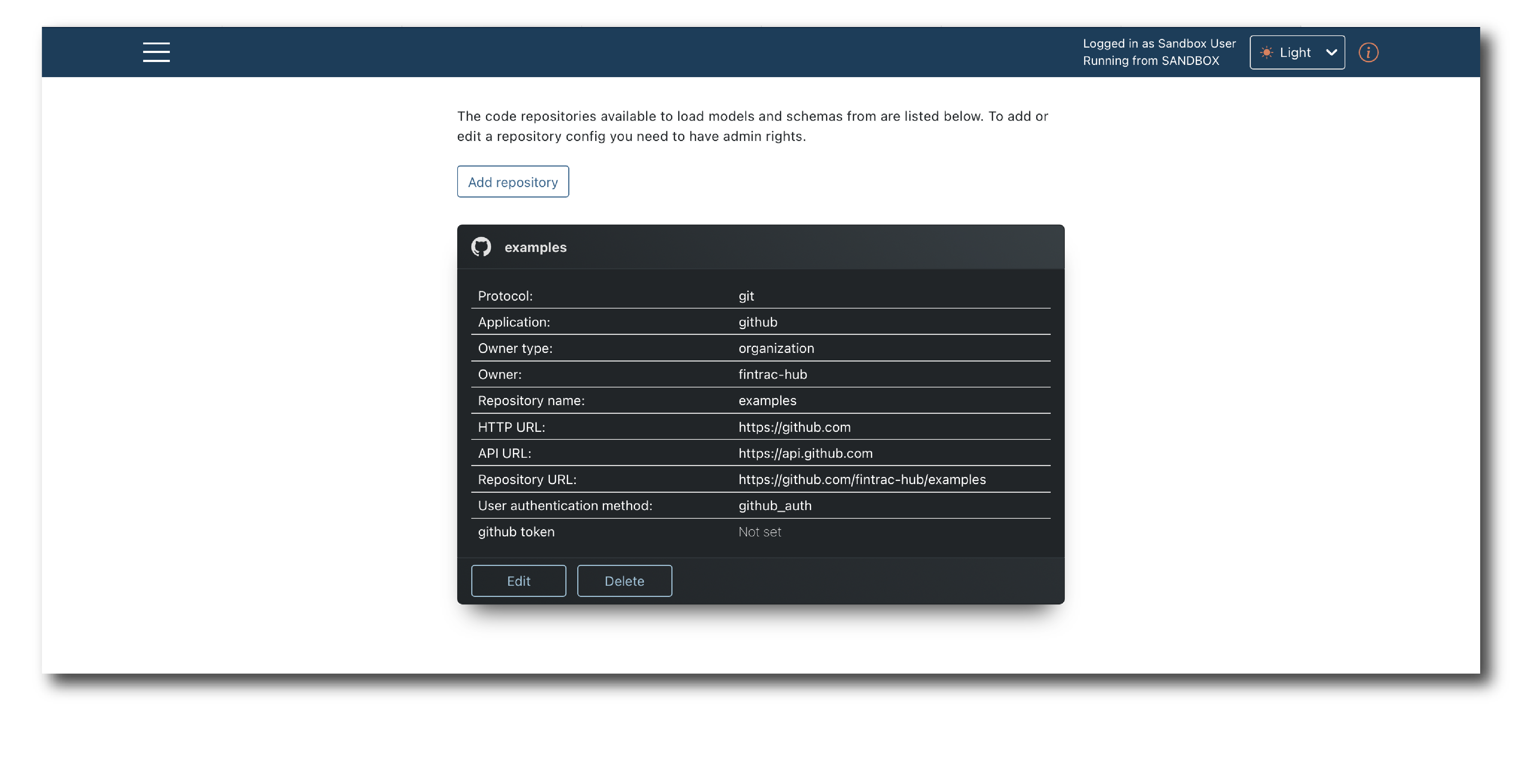This screenshot has height=784, width=1531.
Task: Click the Protocol git value
Action: (746, 296)
